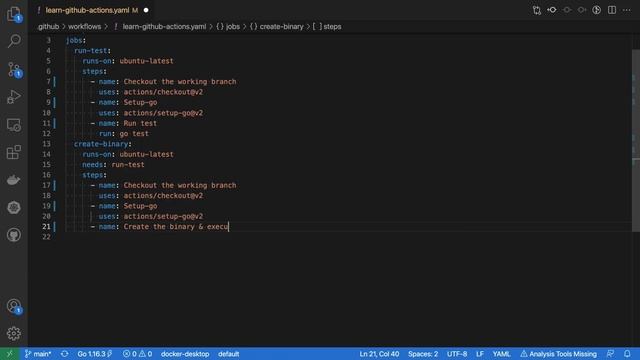Screen dimensions: 640x360
Task: Open the Manage settings gear
Action: (x=14, y=333)
